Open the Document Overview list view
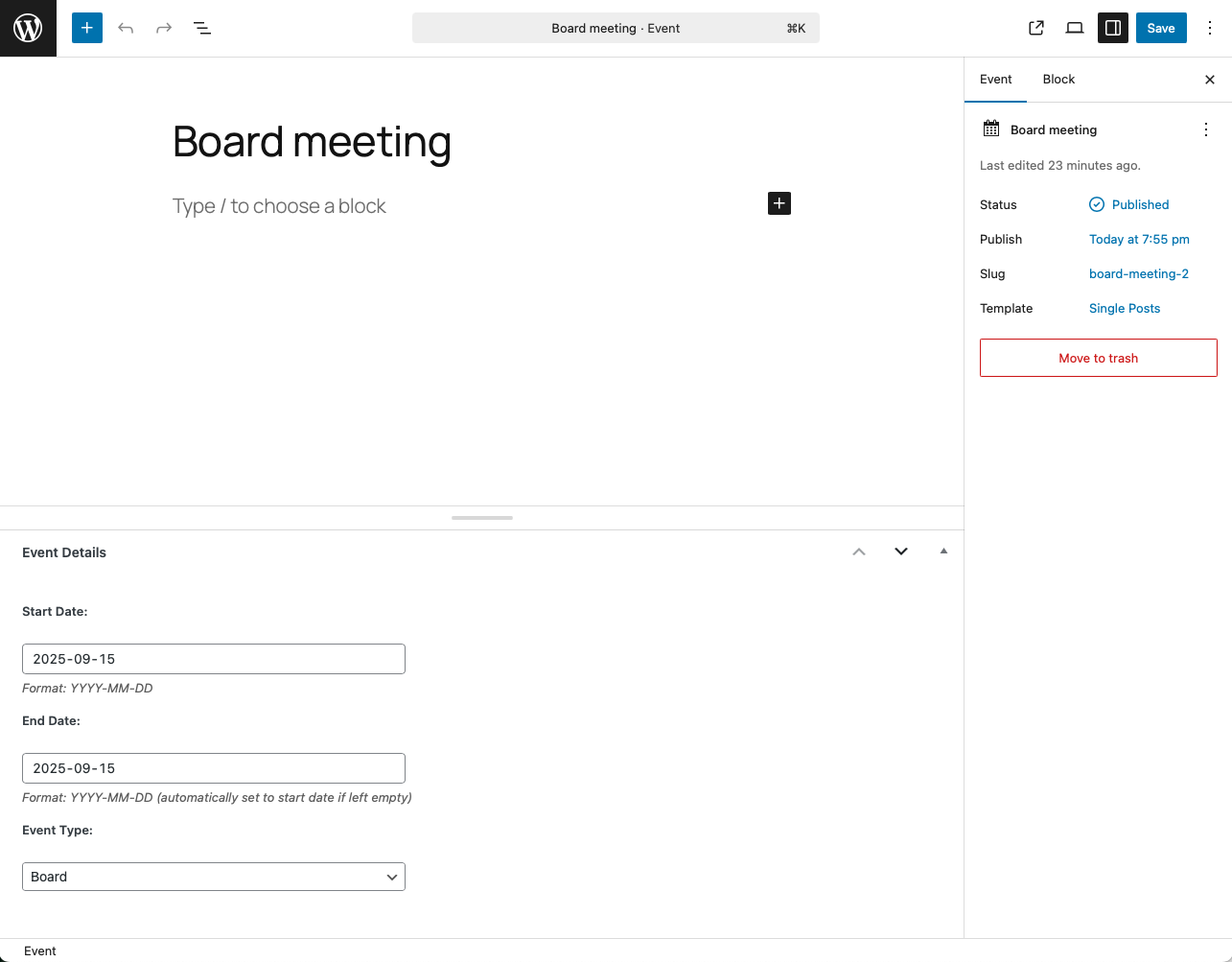 click(x=202, y=28)
